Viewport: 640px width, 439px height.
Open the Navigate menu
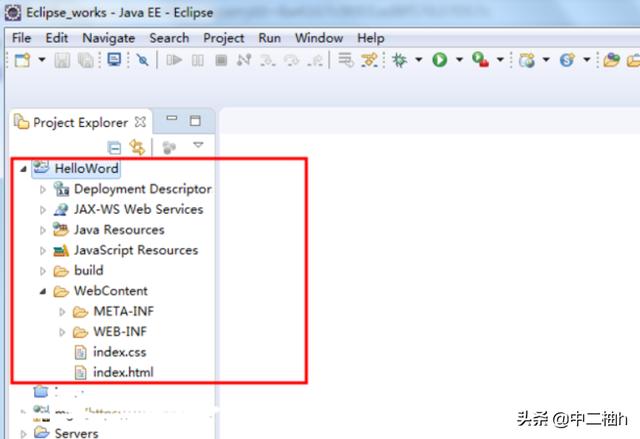coord(108,38)
